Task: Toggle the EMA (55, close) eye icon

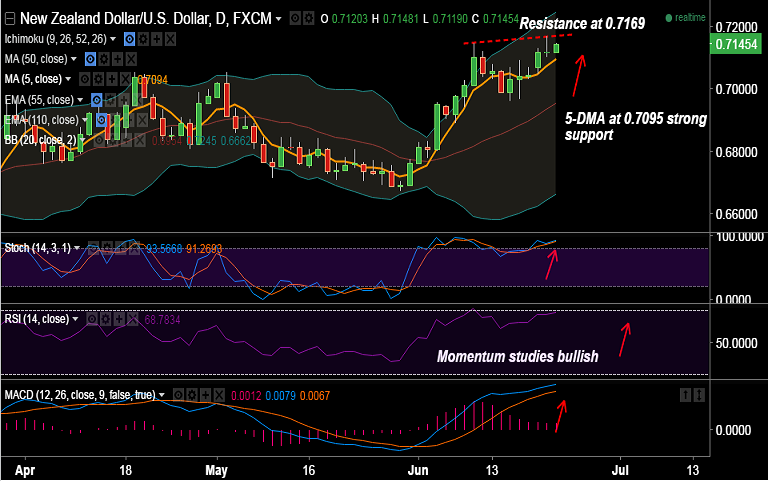Action: (x=96, y=100)
